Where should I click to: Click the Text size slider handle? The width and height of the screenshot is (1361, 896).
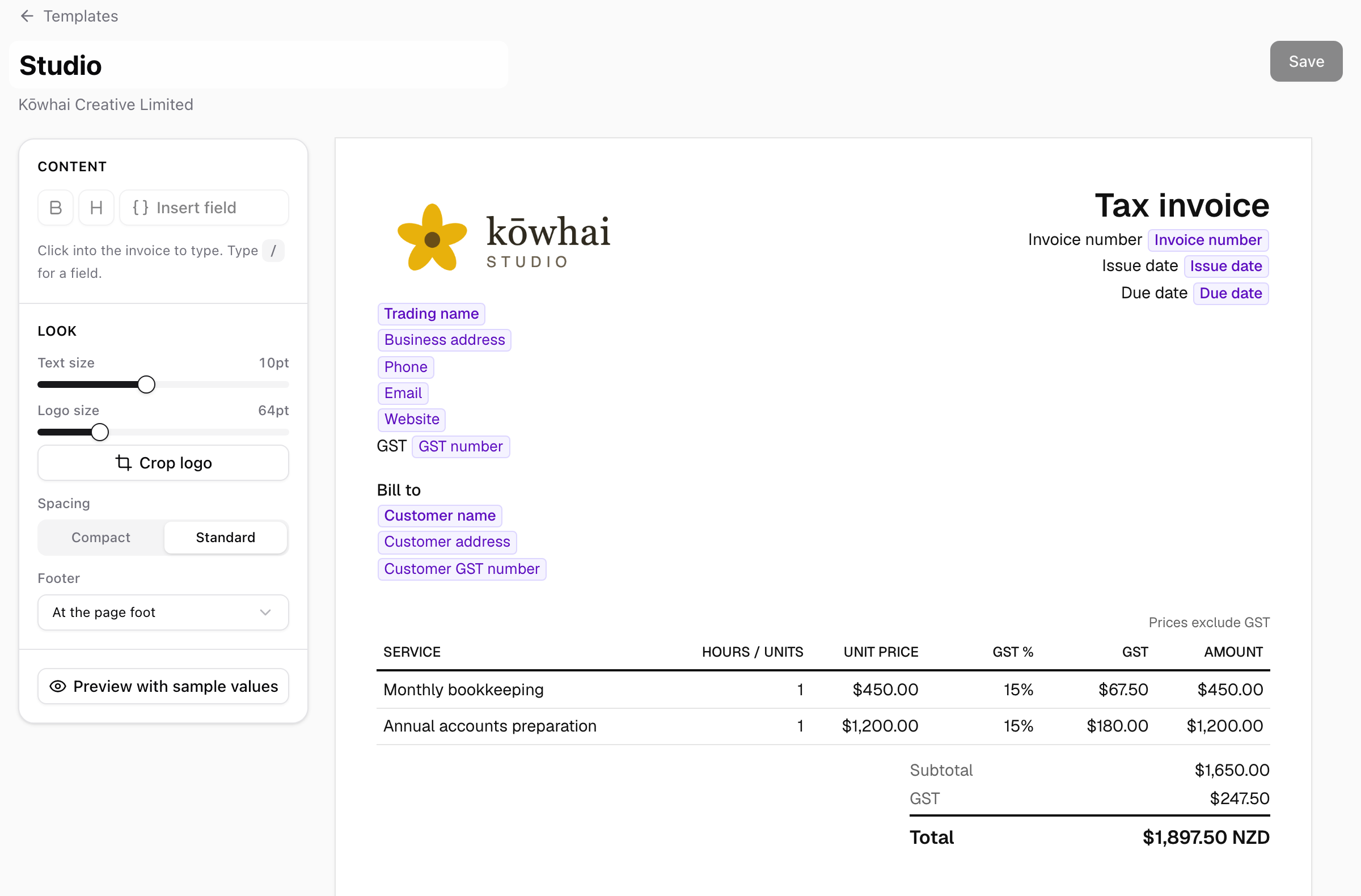click(146, 385)
